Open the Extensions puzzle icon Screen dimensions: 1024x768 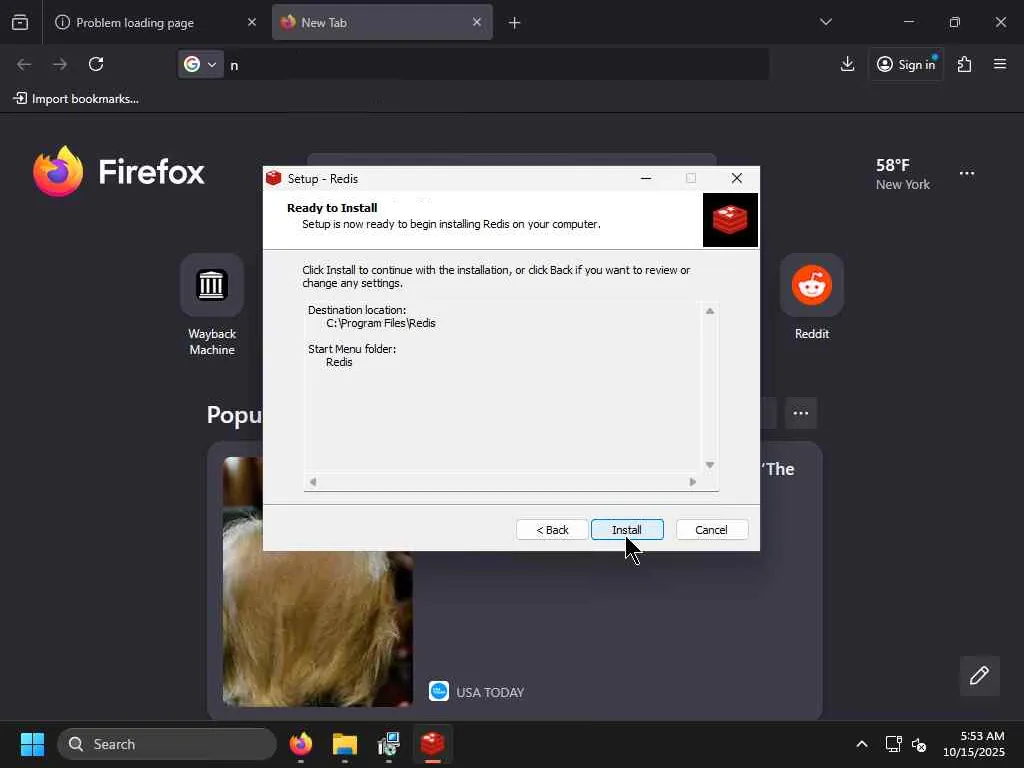[x=965, y=64]
